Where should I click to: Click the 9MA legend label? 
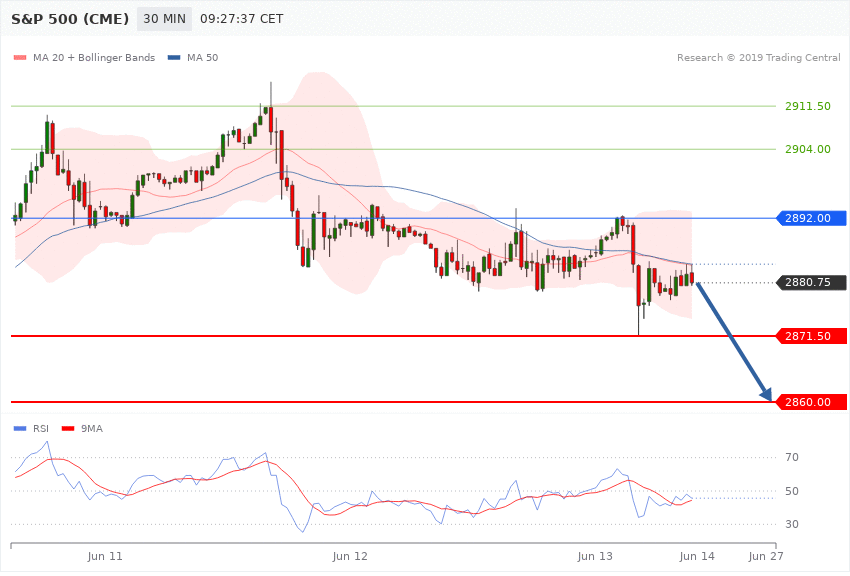point(92,429)
